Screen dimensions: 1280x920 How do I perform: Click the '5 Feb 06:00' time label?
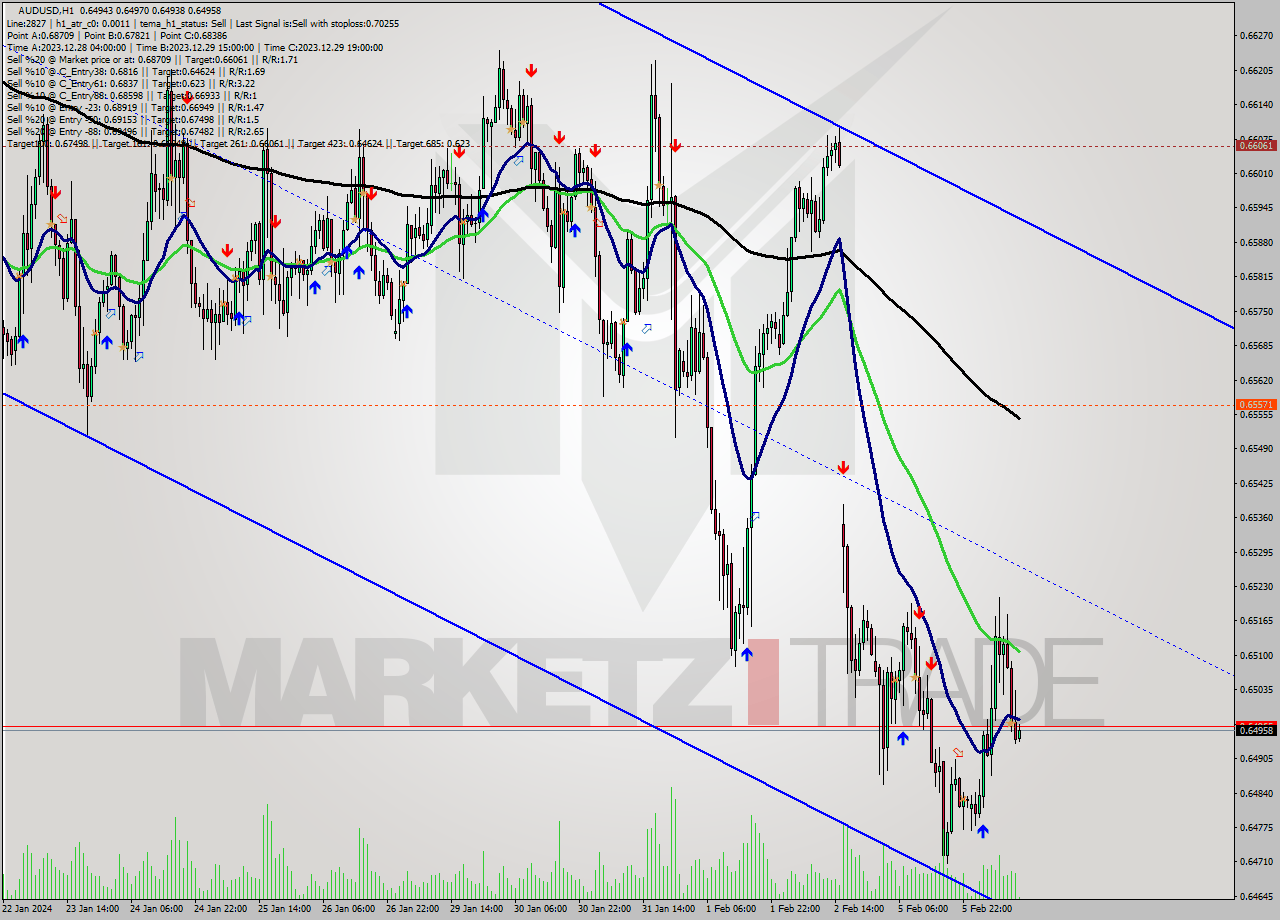(923, 909)
